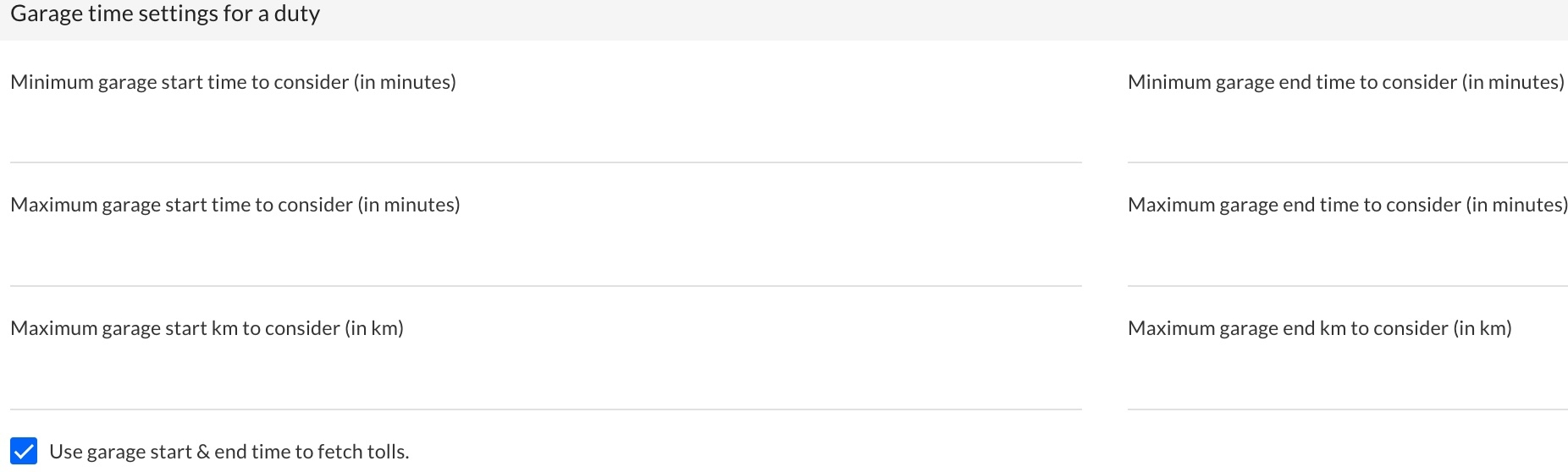Click the underline beneath Minimum garage start time field

coord(546,162)
